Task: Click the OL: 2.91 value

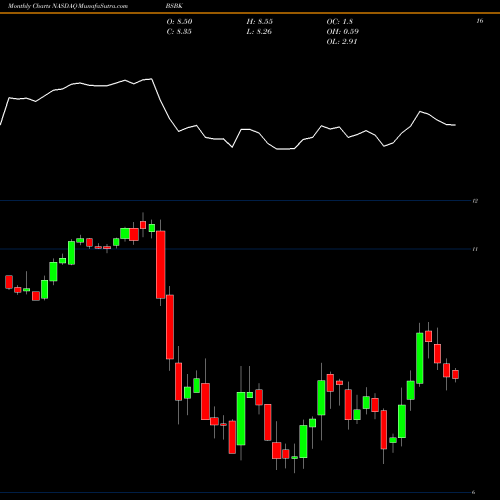Action: (x=342, y=42)
